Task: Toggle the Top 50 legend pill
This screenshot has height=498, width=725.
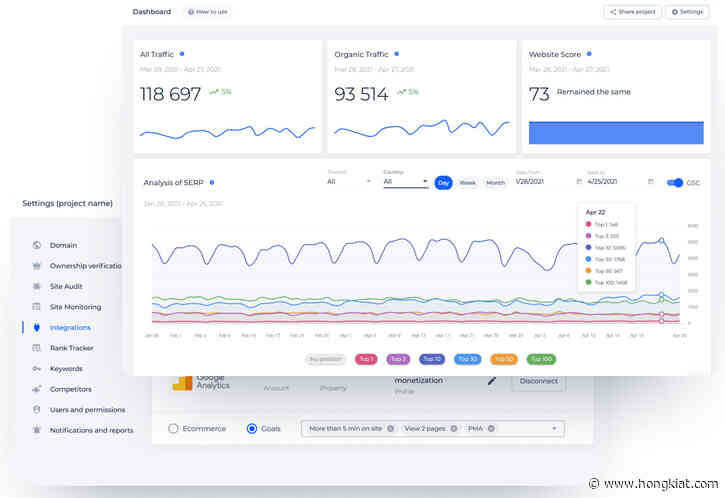Action: (x=504, y=359)
